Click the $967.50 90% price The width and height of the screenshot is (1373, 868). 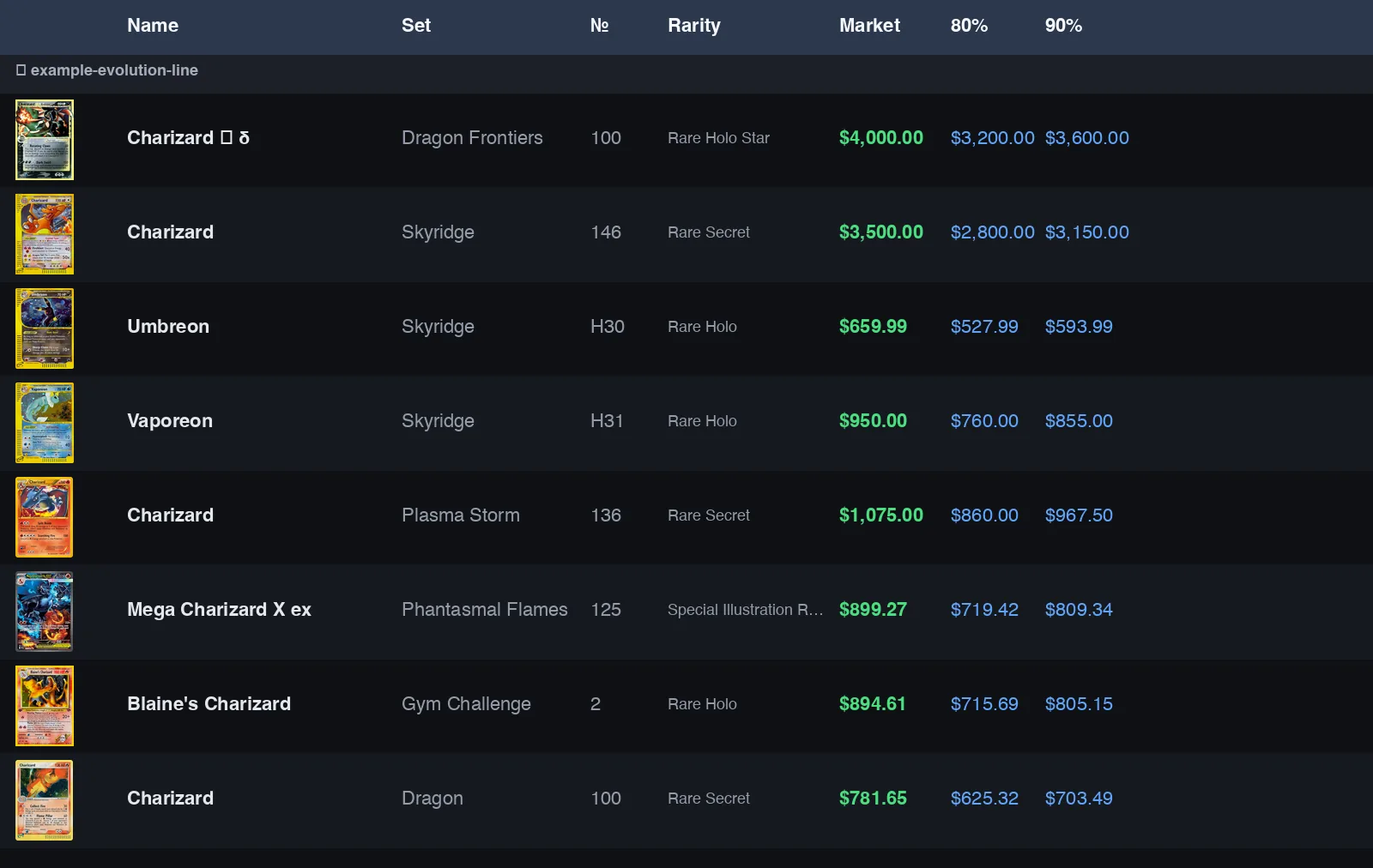(x=1079, y=515)
